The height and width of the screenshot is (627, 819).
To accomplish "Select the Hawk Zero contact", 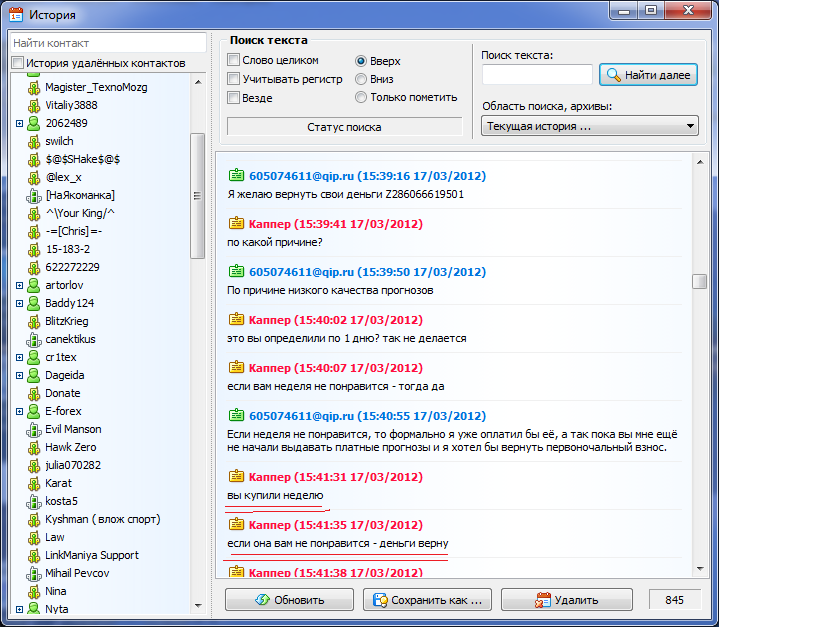I will (71, 447).
